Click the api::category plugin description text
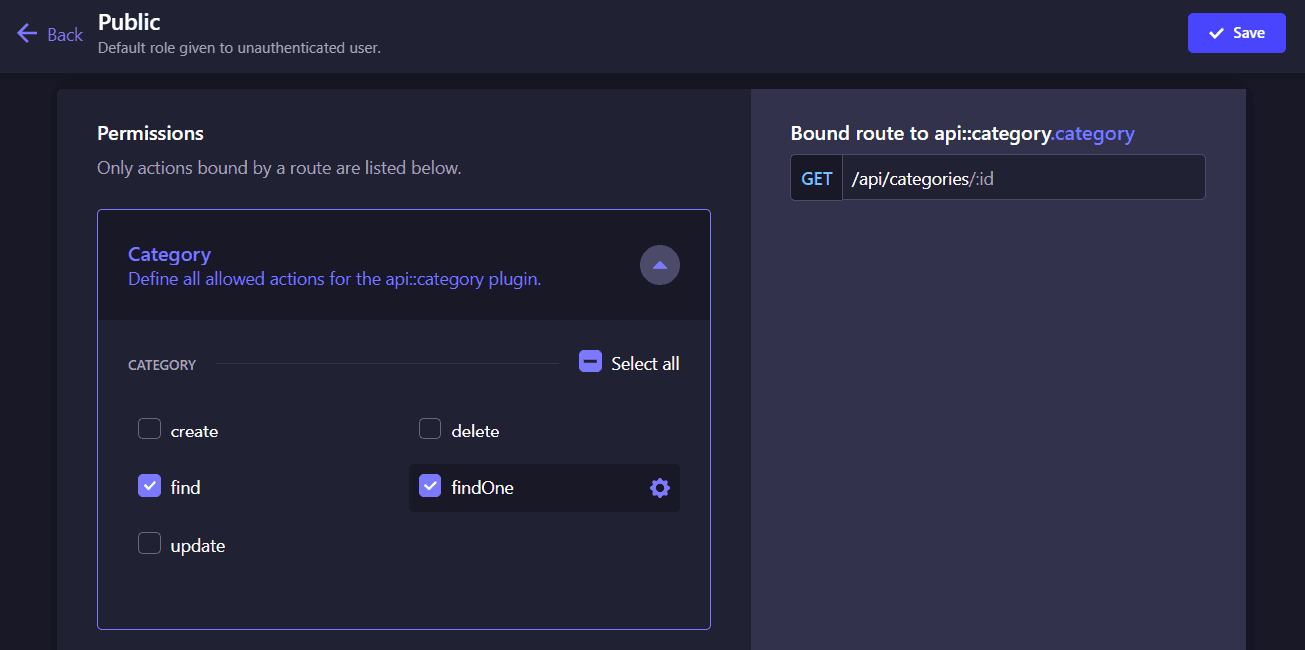Viewport: 1305px width, 650px height. [x=334, y=280]
